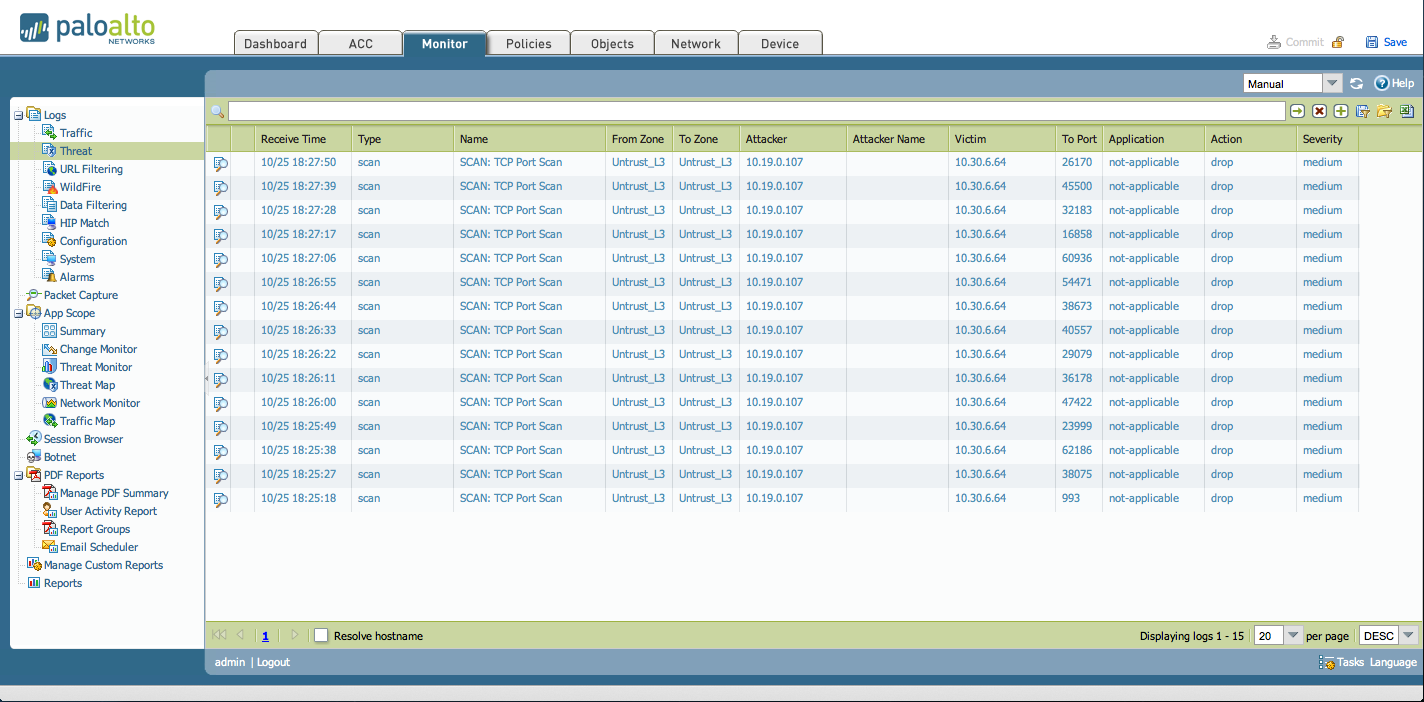The width and height of the screenshot is (1424, 702).
Task: Switch to the ACC tab
Action: [360, 43]
